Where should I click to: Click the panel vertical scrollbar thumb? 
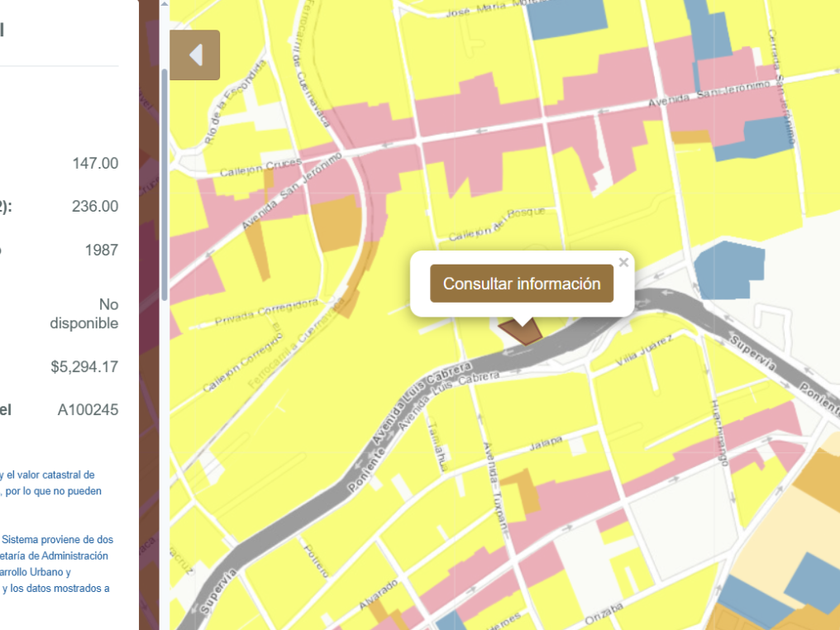[164, 185]
